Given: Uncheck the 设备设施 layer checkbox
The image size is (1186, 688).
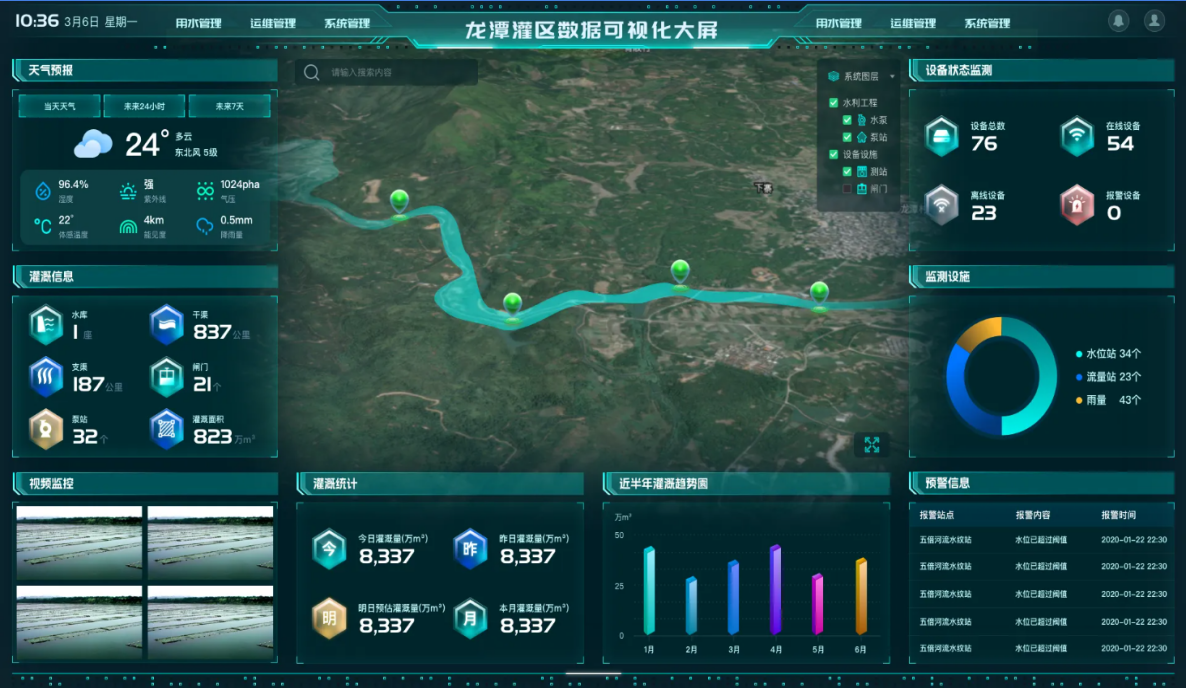Looking at the screenshot, I should 834,154.
